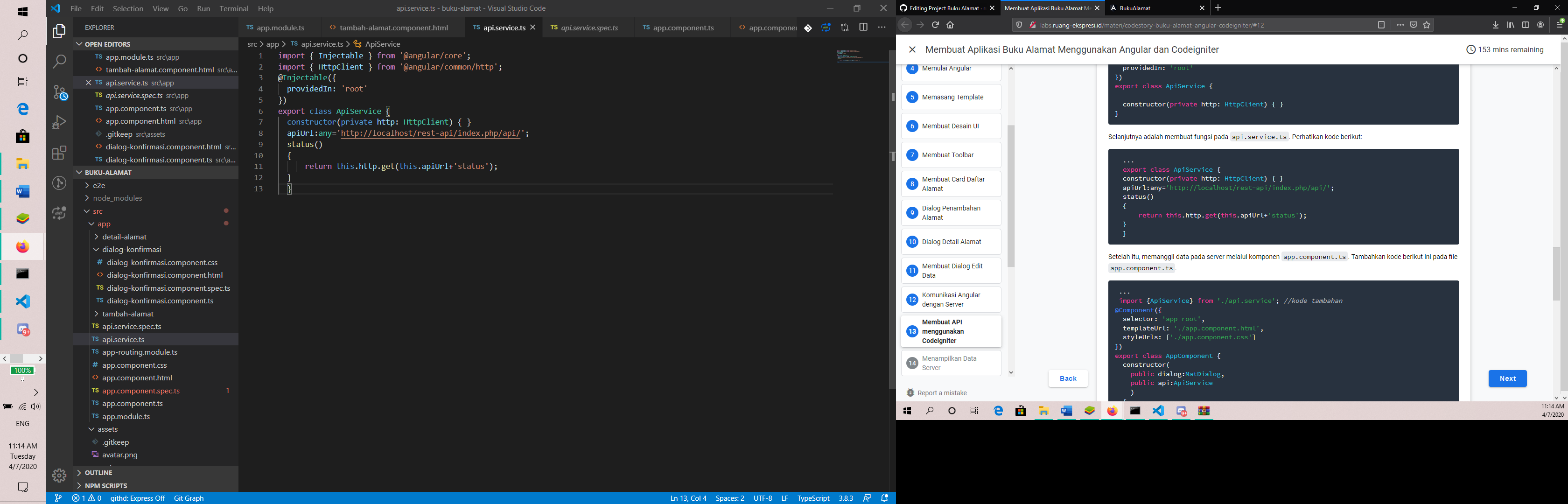The width and height of the screenshot is (1568, 504).
Task: Reload the page in Firefox
Action: [935, 25]
